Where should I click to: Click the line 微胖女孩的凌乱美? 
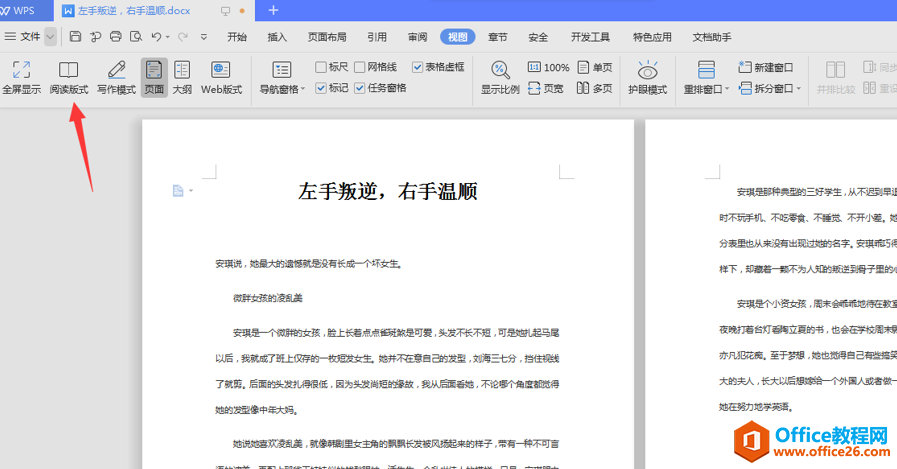coord(268,298)
